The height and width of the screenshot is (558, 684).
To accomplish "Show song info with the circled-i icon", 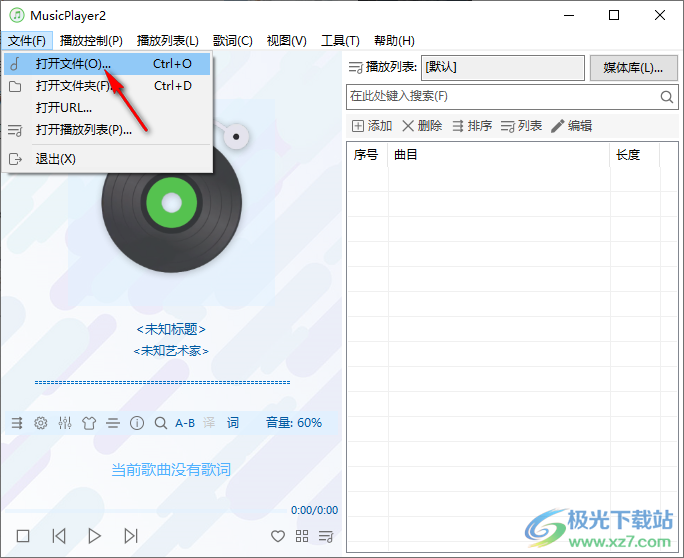I will (x=137, y=423).
